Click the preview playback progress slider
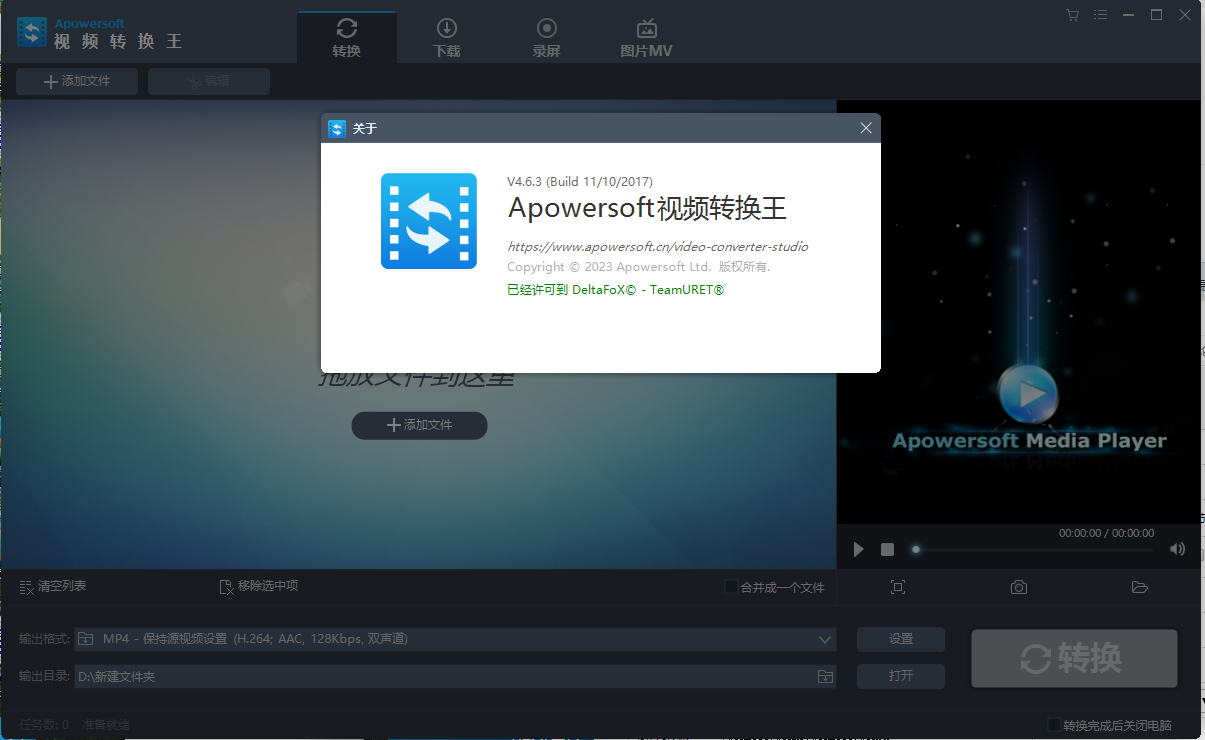 [x=1033, y=549]
